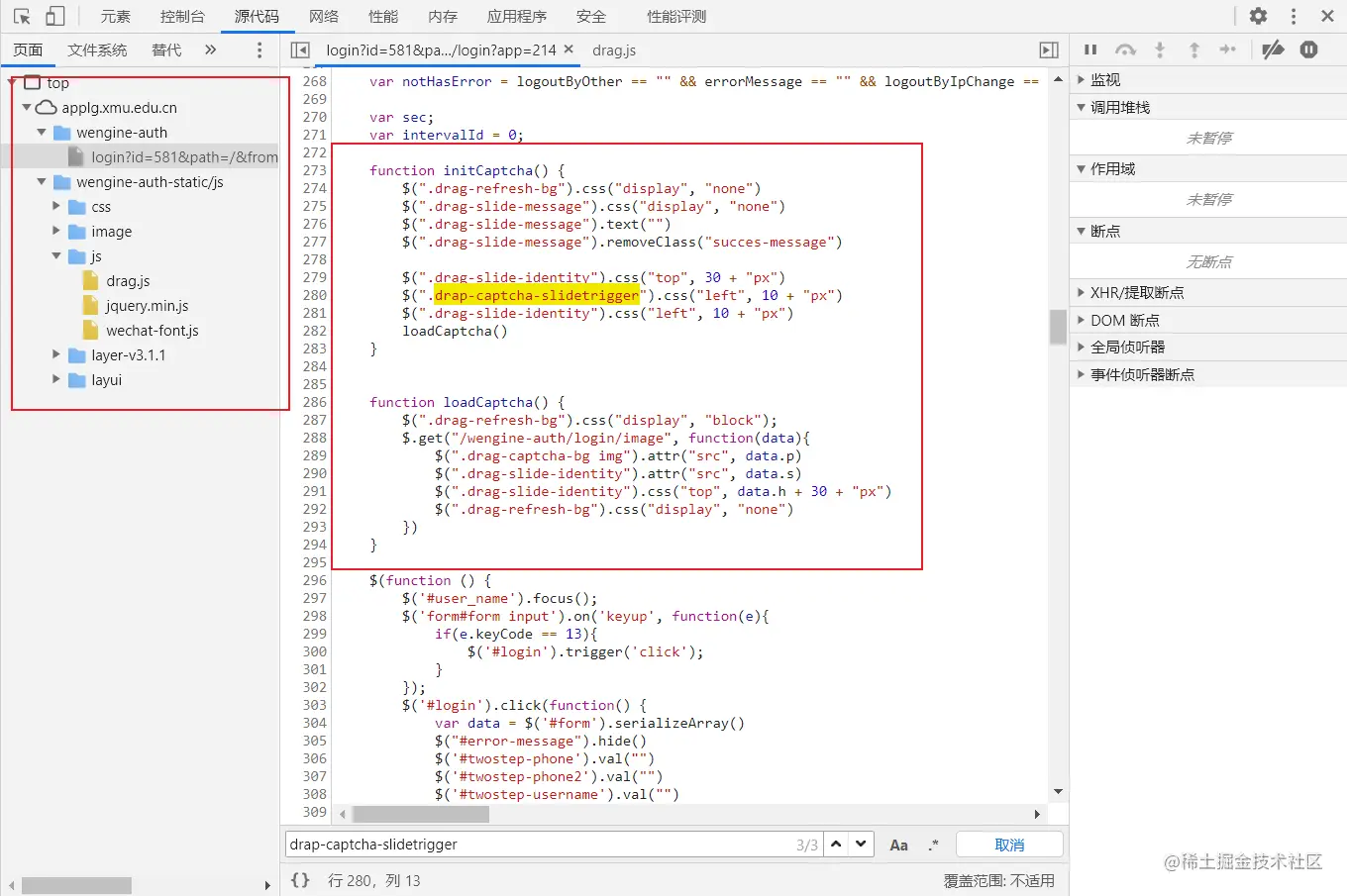
Task: Open the 性能评测 panel tab
Action: 676,17
